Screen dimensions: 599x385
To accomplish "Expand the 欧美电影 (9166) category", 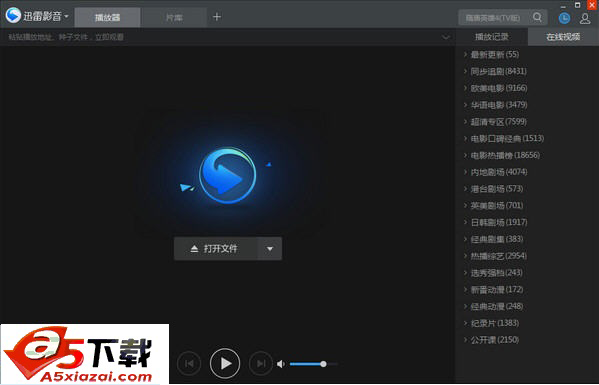I will (x=465, y=88).
